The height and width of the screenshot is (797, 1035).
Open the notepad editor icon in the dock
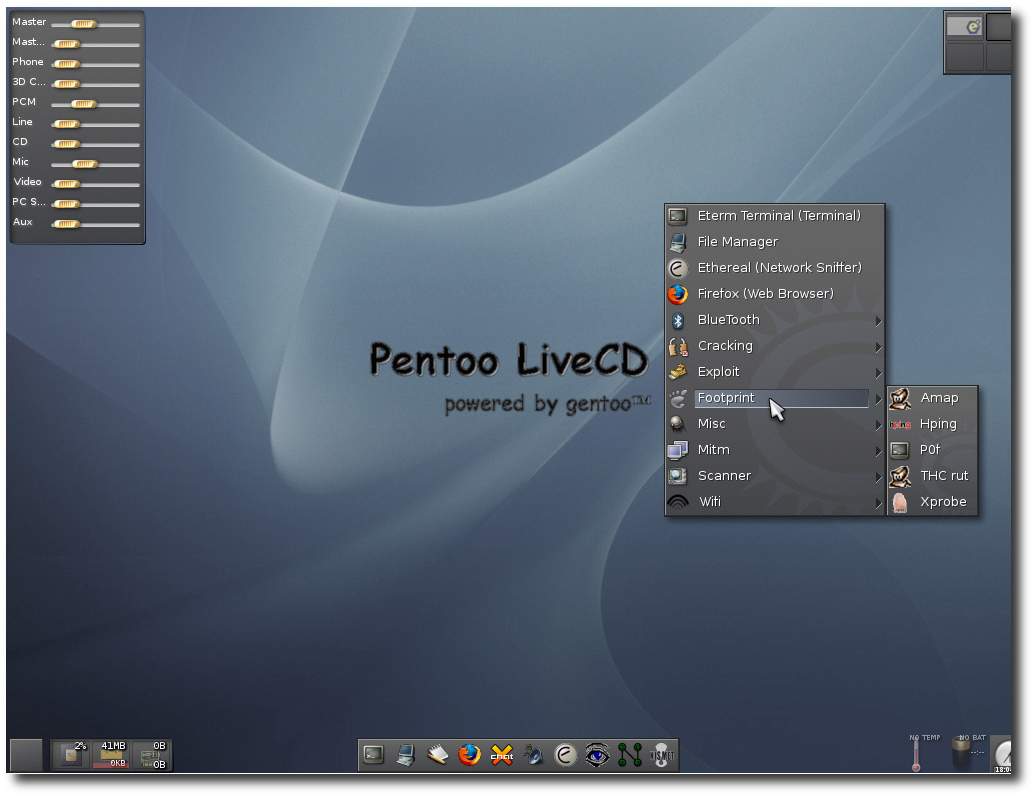click(438, 755)
